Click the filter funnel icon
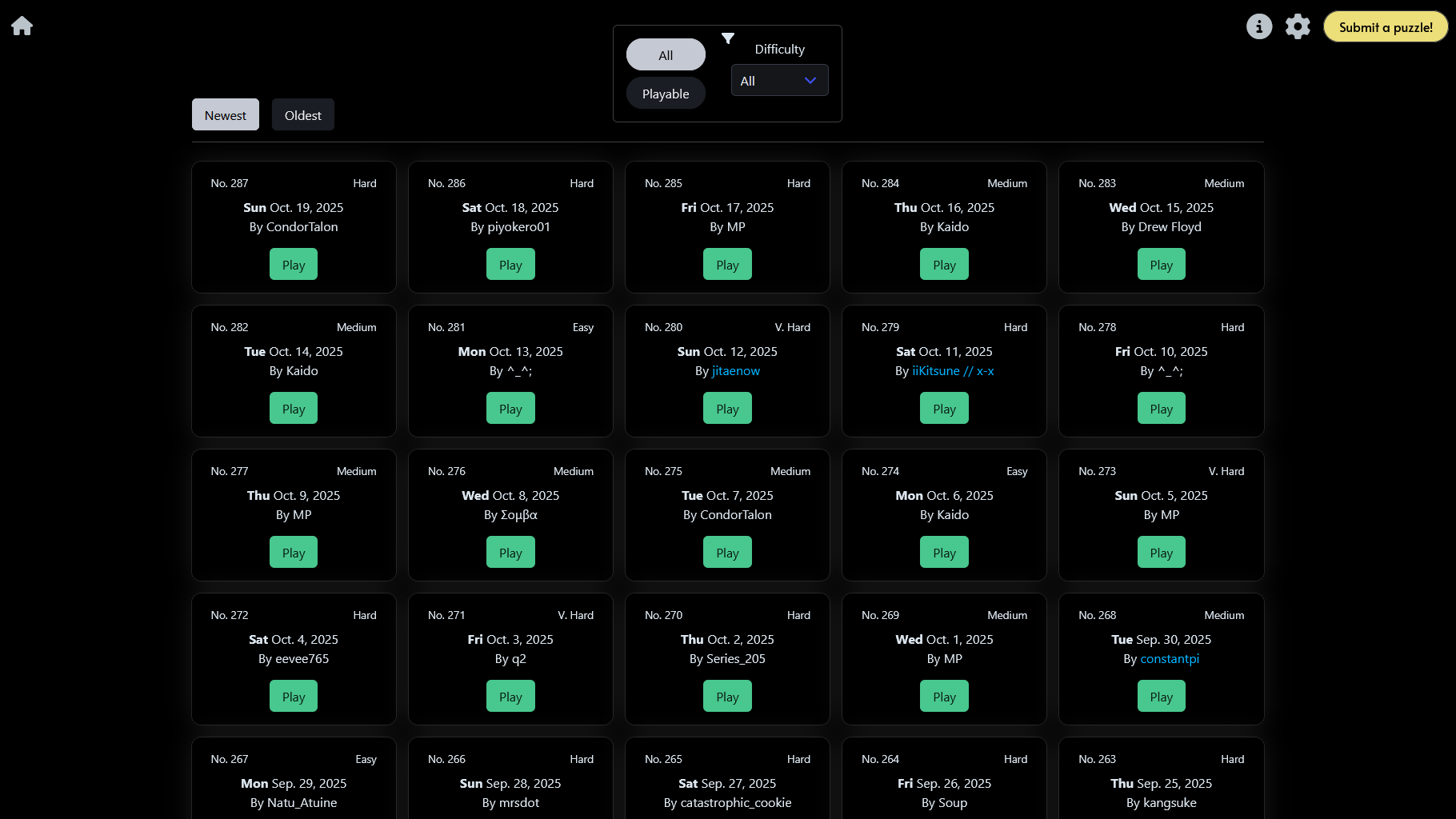This screenshot has height=819, width=1456. pyautogui.click(x=728, y=38)
